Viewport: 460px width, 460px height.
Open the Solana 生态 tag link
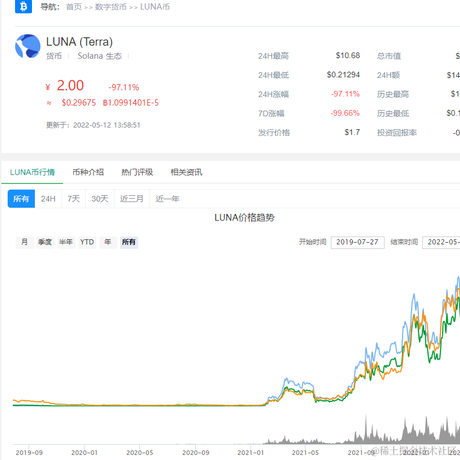100,56
